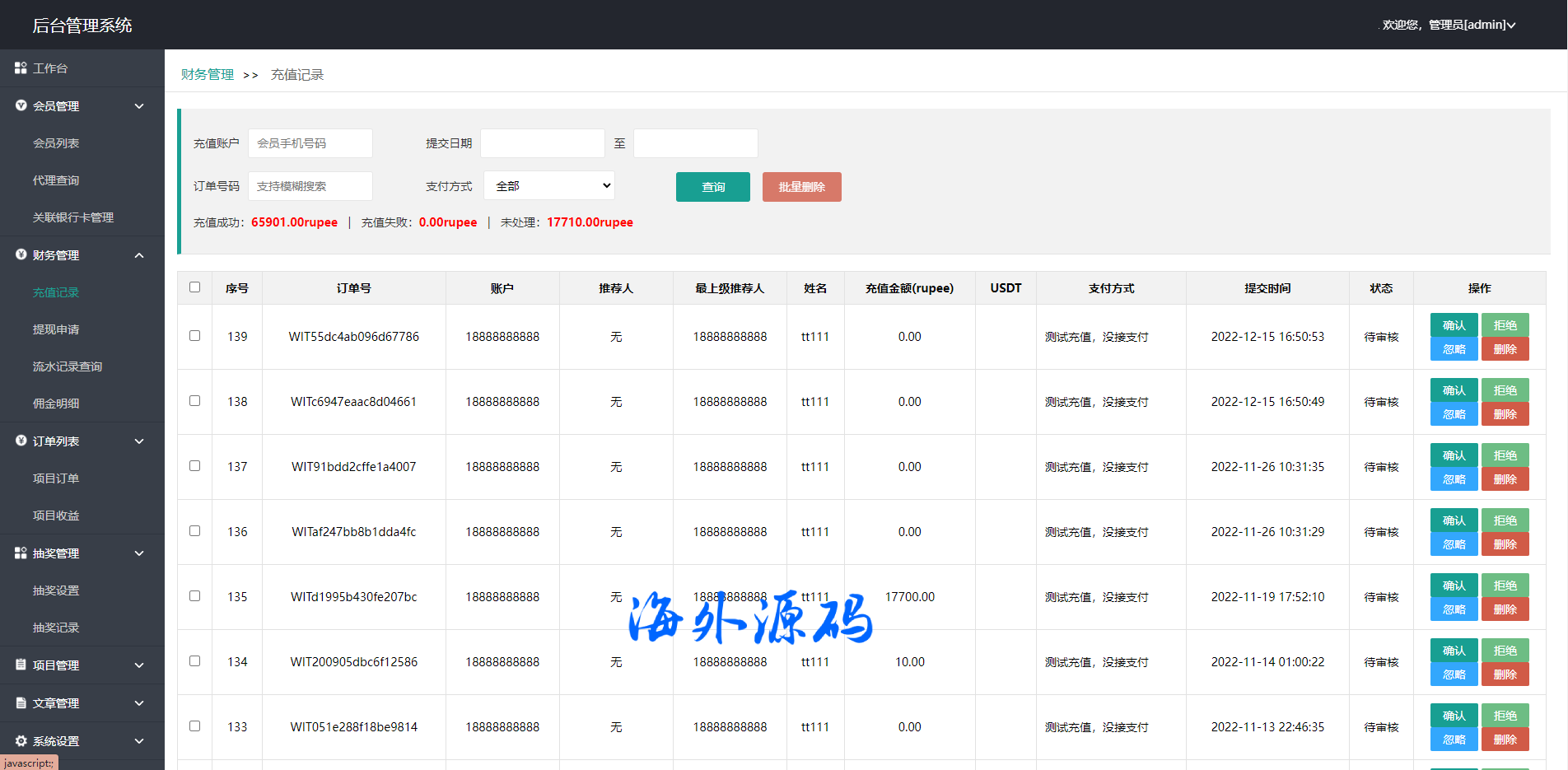Check the checkbox for row 139
The image size is (1568, 770).
pos(194,336)
